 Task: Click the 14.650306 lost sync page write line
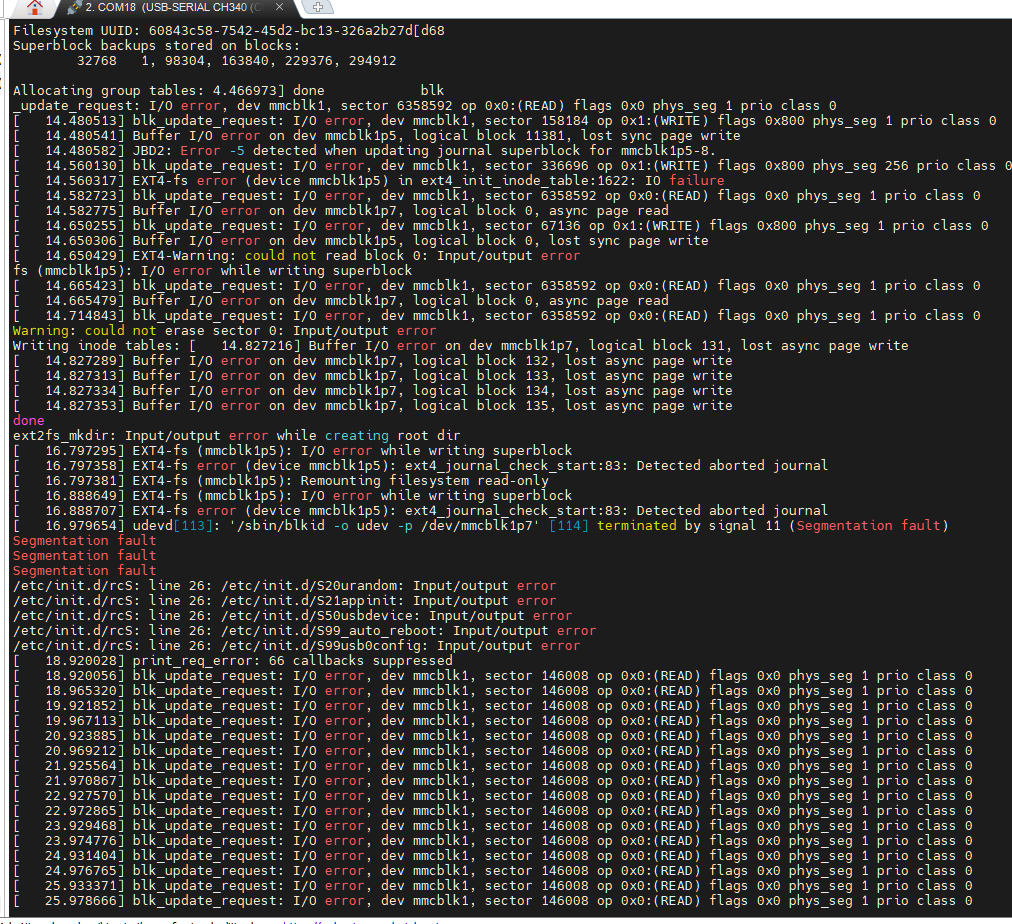point(360,241)
